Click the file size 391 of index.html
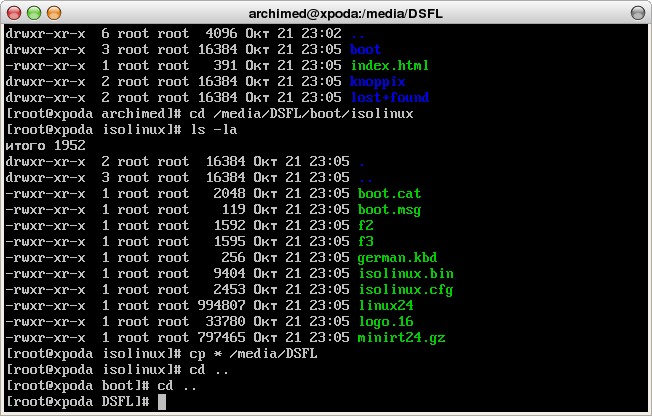The image size is (652, 416). [225, 66]
